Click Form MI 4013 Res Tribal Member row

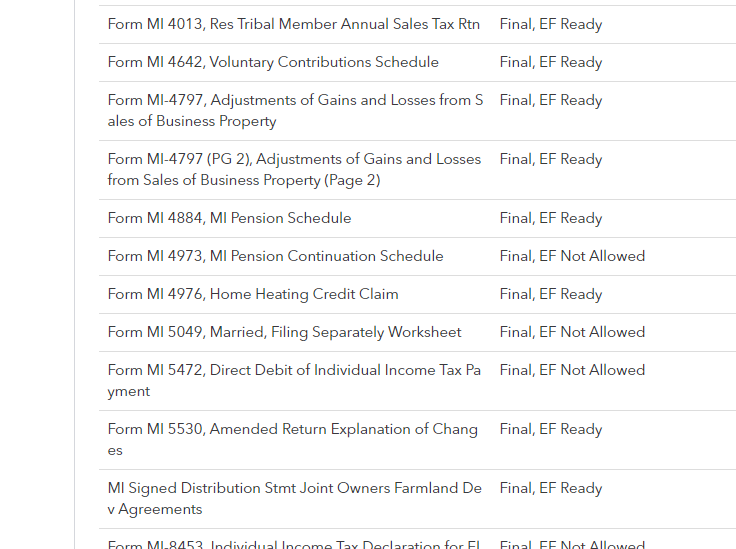[x=293, y=24]
